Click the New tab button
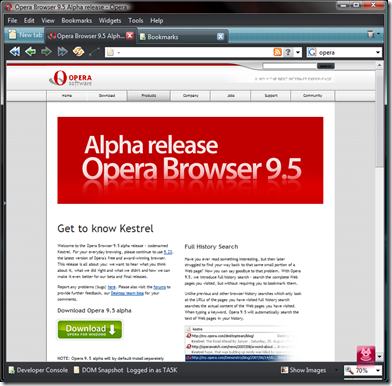392x386 pixels. click(x=25, y=35)
